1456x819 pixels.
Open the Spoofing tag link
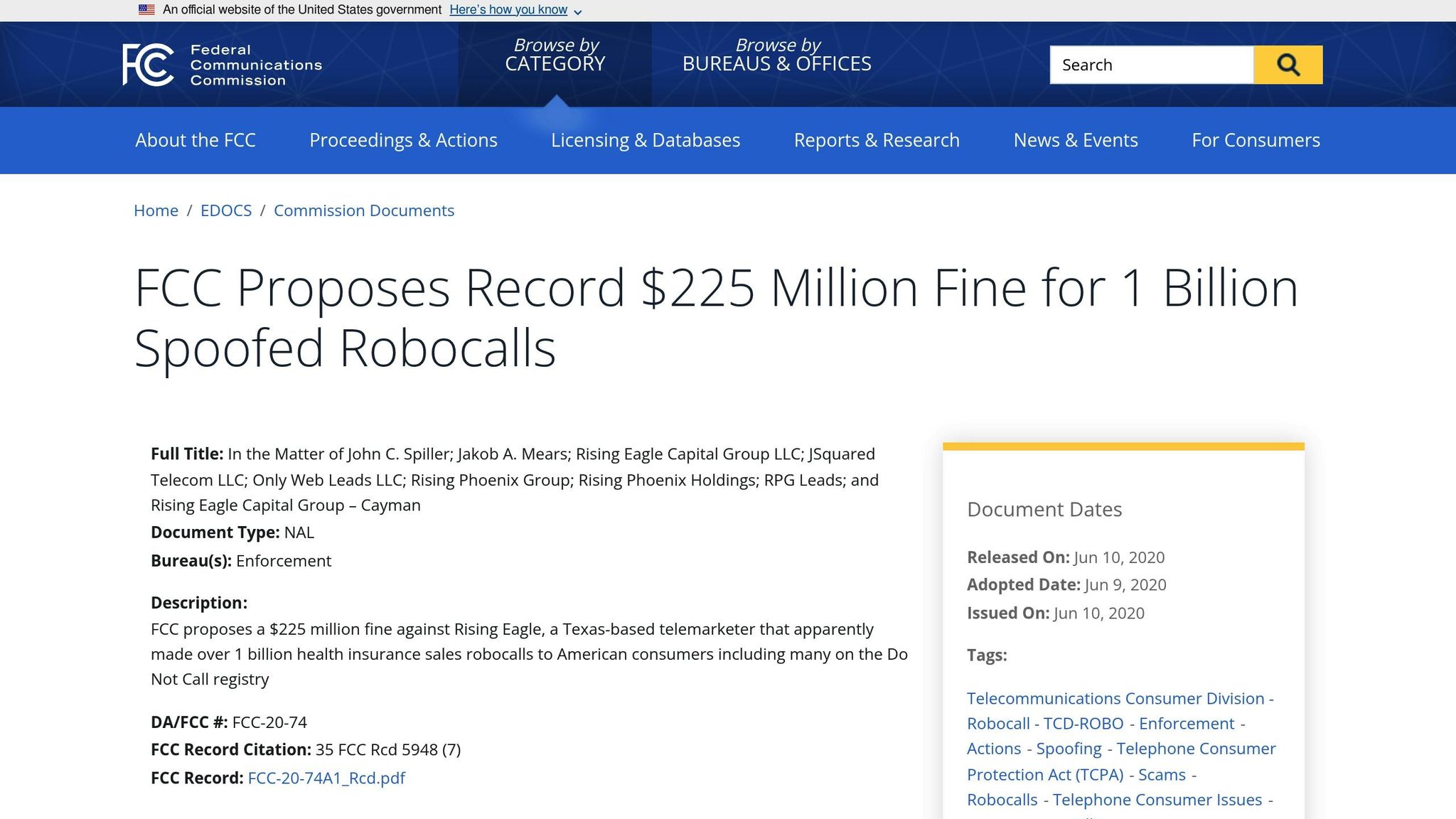[1069, 749]
